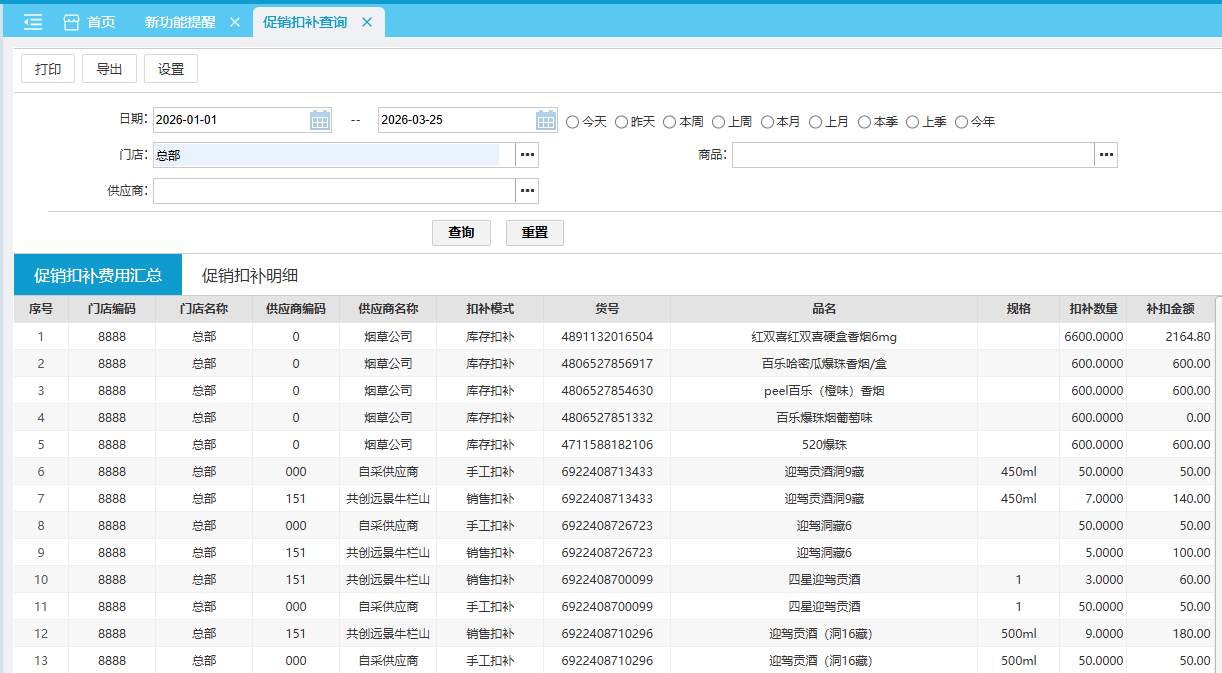Open the end date calendar picker
Viewport: 1222px width, 673px height.
tap(546, 121)
